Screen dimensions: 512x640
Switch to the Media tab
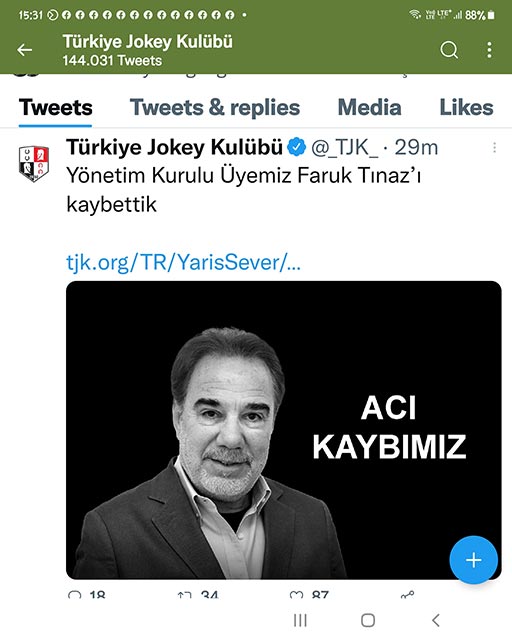(x=369, y=108)
